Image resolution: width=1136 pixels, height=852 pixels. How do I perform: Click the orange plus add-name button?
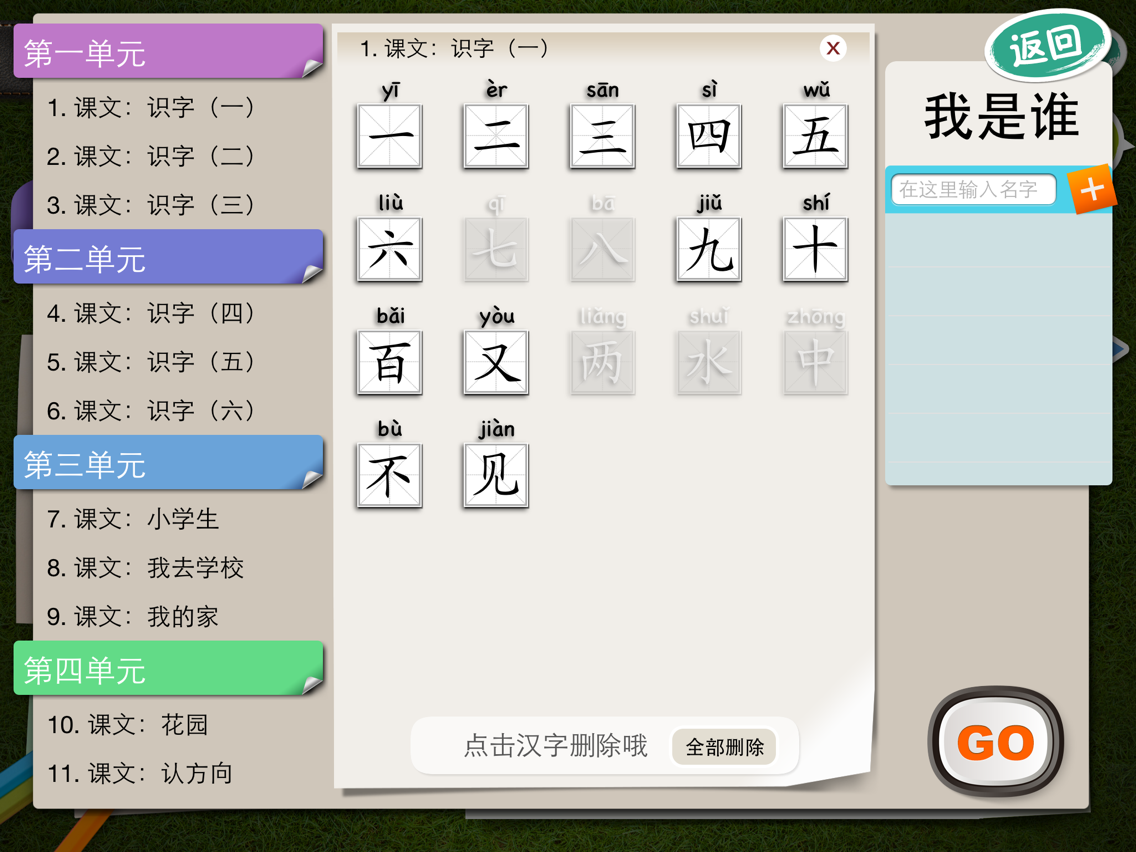1091,190
